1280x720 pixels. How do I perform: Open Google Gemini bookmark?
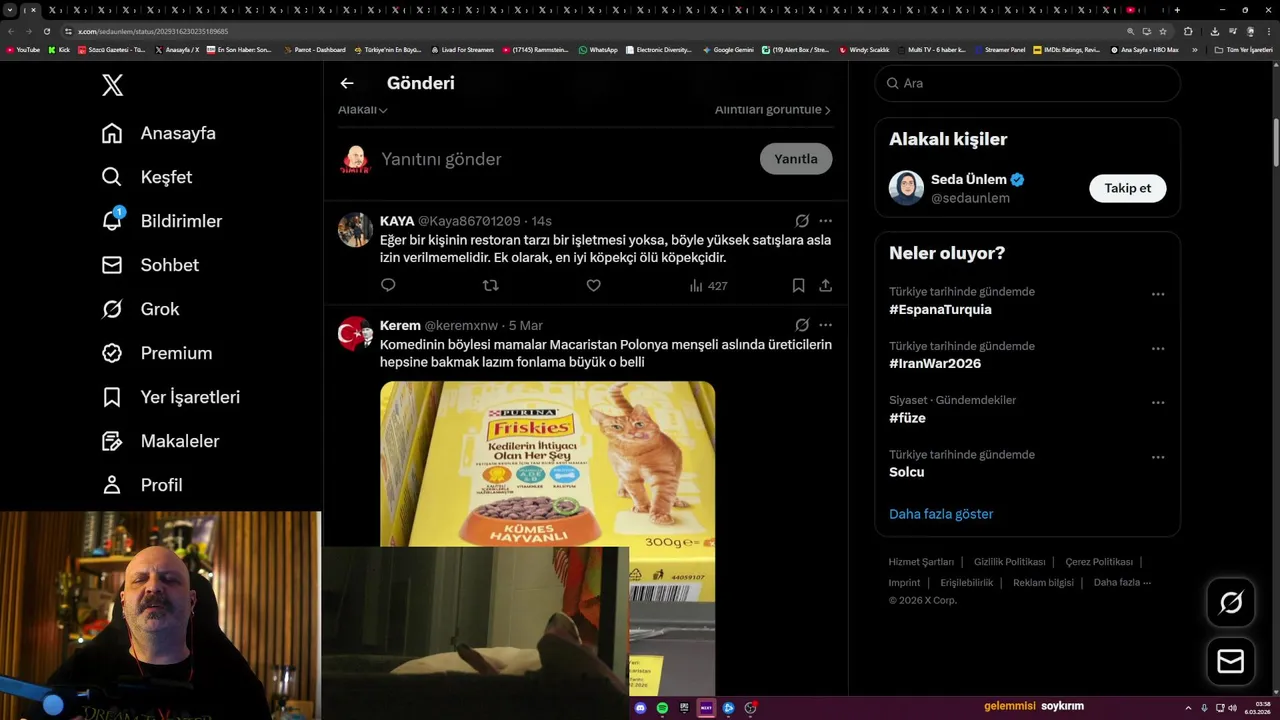[x=728, y=49]
